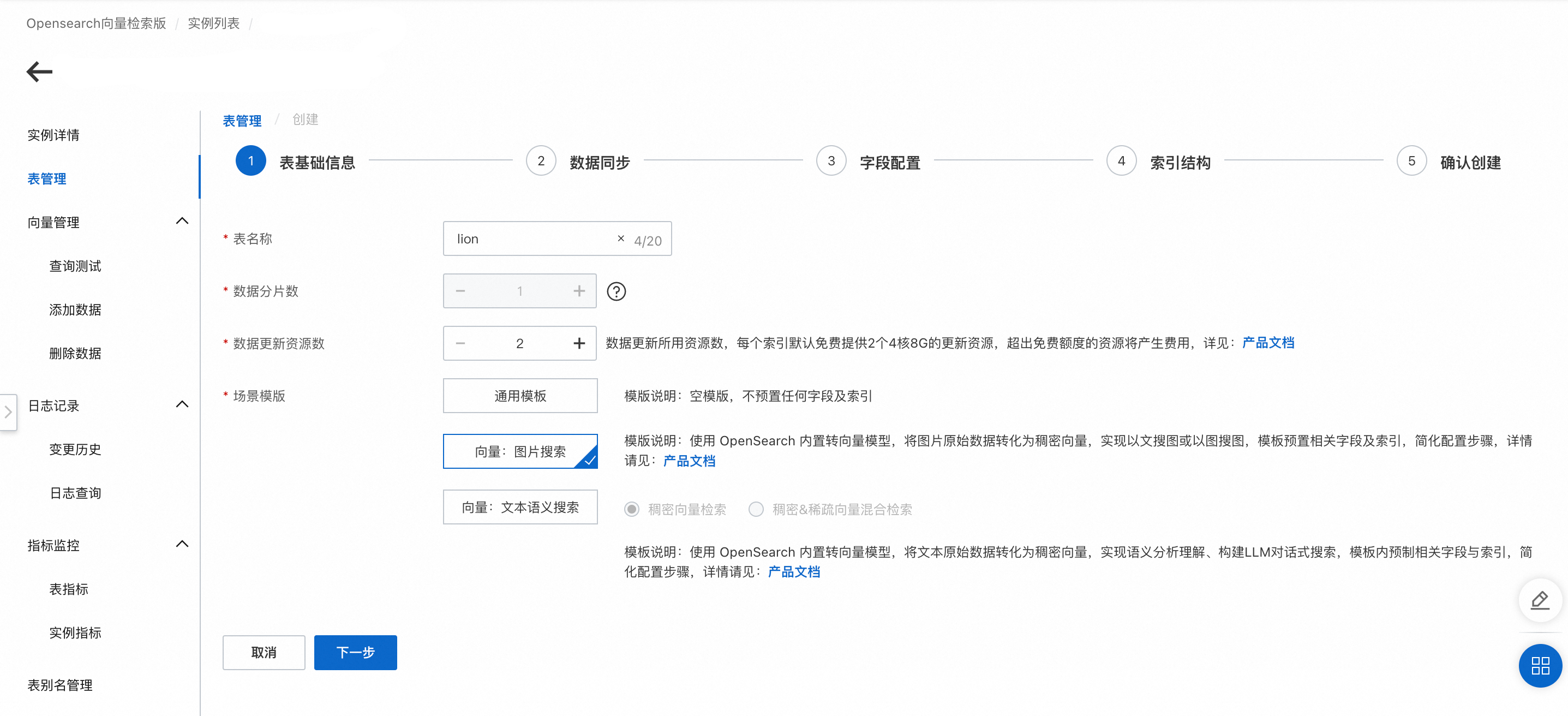Collapse the 向量管理 sidebar section
The width and height of the screenshot is (1568, 716).
click(182, 222)
